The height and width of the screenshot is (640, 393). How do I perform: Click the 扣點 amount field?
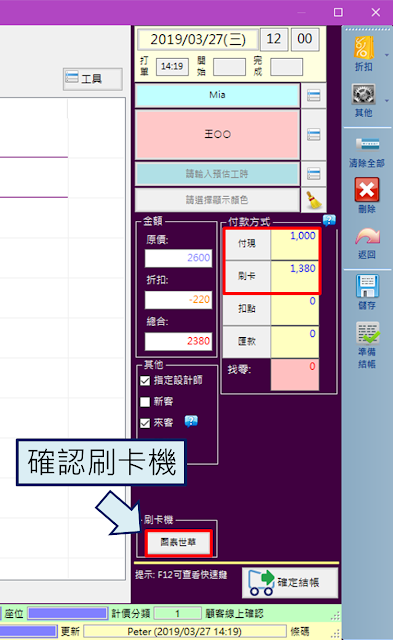point(294,309)
